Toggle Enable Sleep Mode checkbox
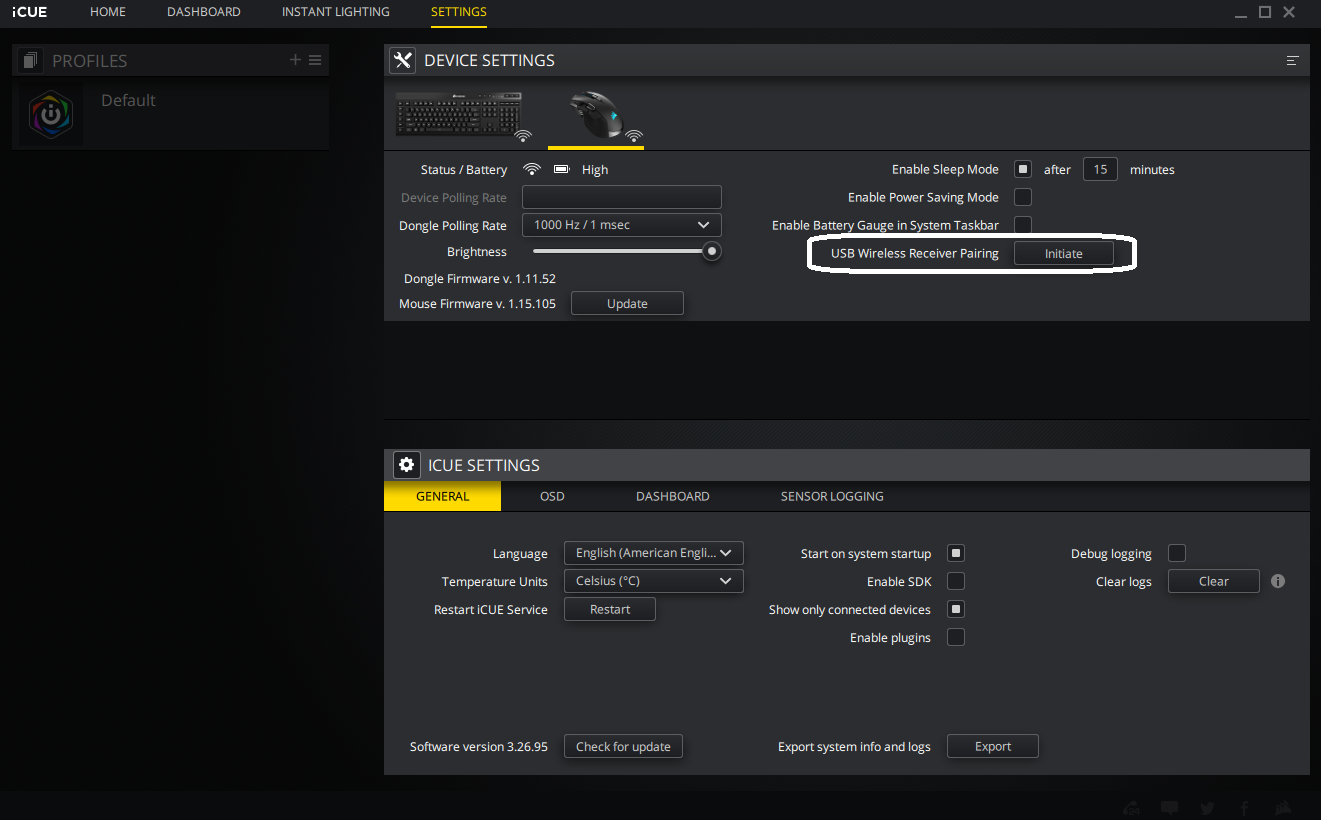1321x820 pixels. point(1023,169)
